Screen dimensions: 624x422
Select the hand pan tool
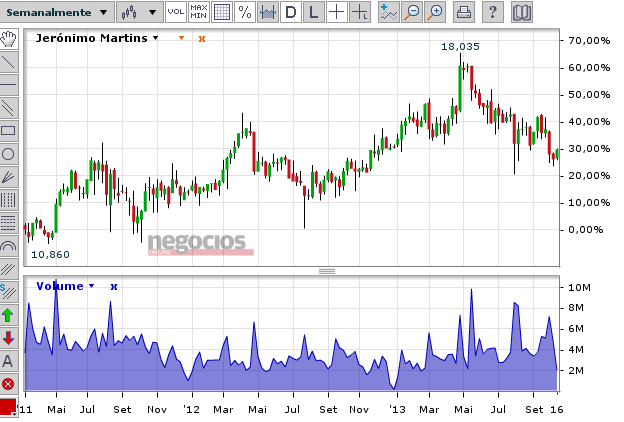pos(8,39)
